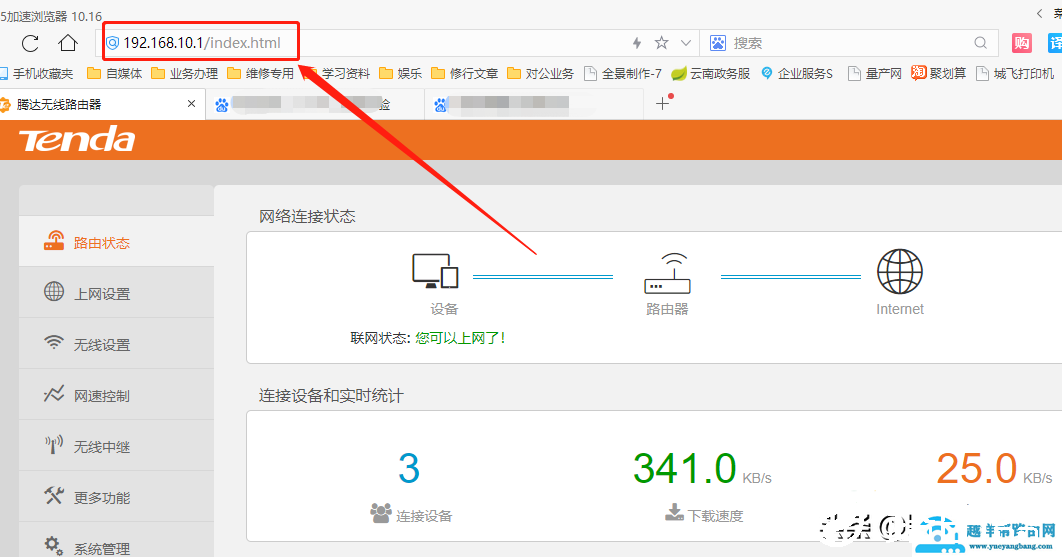Open the 学习资料 bookmark folder
The height and width of the screenshot is (557, 1062).
tap(337, 73)
